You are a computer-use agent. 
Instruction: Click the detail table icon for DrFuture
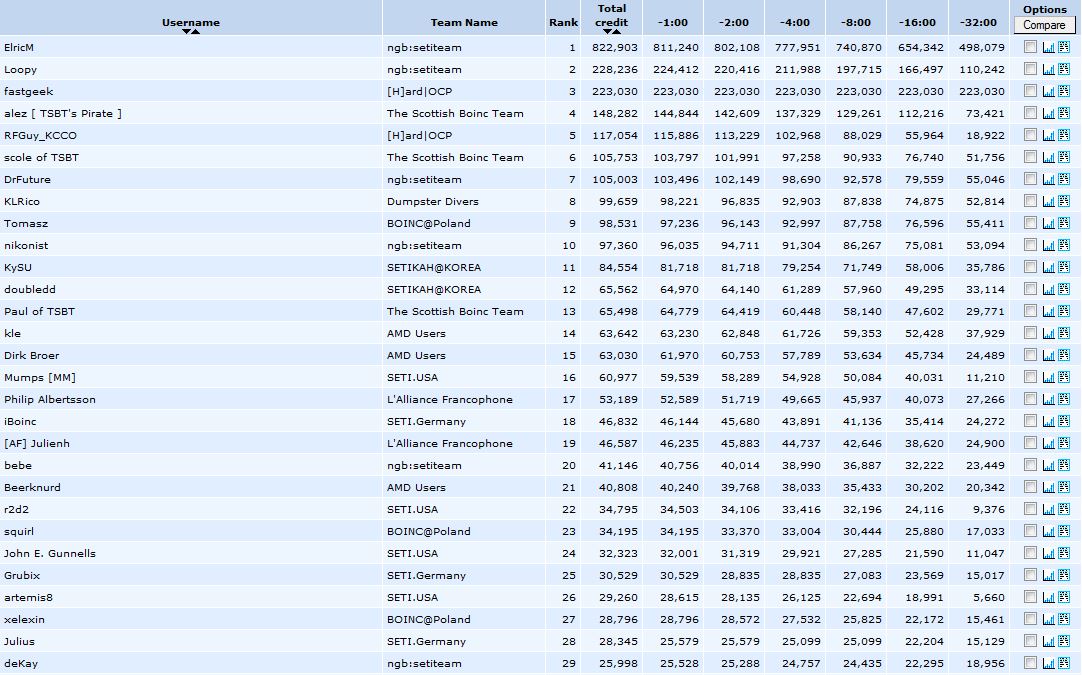point(1063,180)
